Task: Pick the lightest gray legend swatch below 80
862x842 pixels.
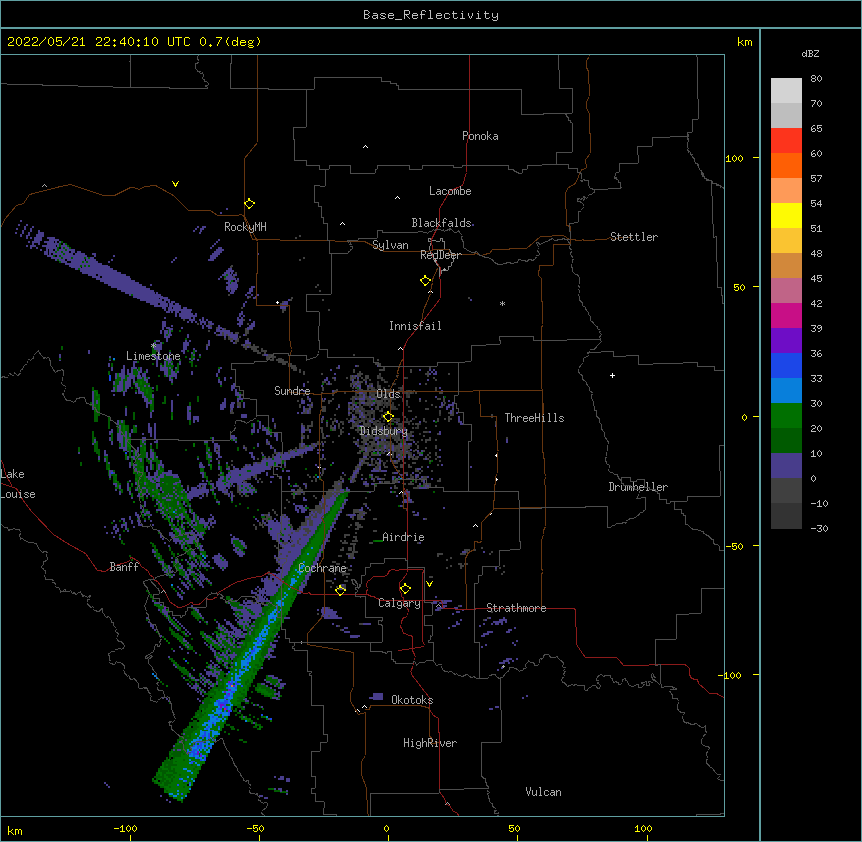Action: (x=786, y=91)
